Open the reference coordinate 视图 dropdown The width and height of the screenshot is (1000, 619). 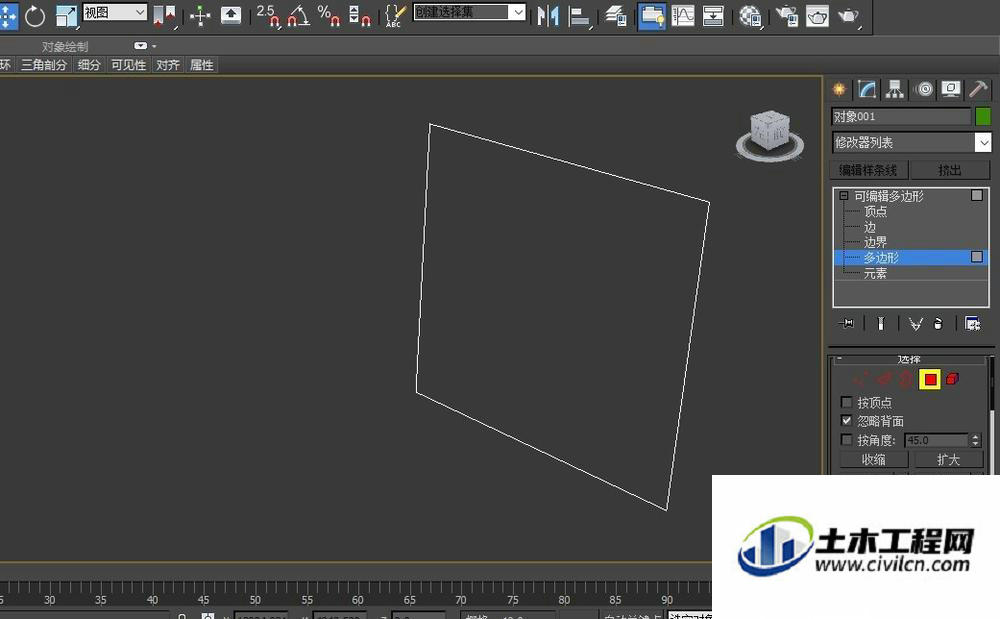point(115,12)
